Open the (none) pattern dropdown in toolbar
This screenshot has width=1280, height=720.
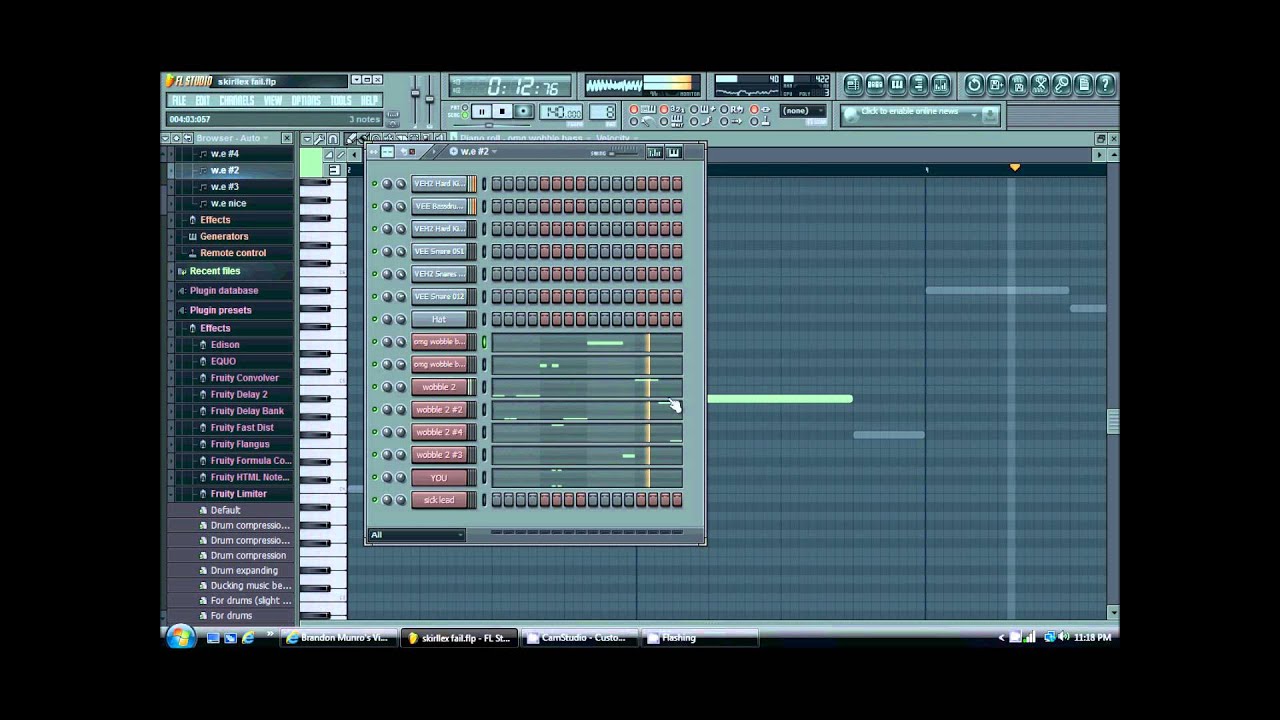pyautogui.click(x=803, y=111)
